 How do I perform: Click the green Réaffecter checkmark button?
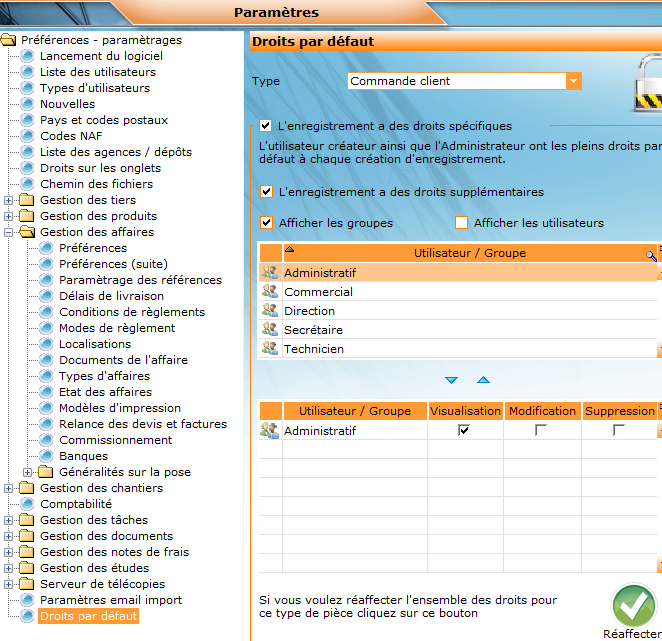click(x=634, y=606)
